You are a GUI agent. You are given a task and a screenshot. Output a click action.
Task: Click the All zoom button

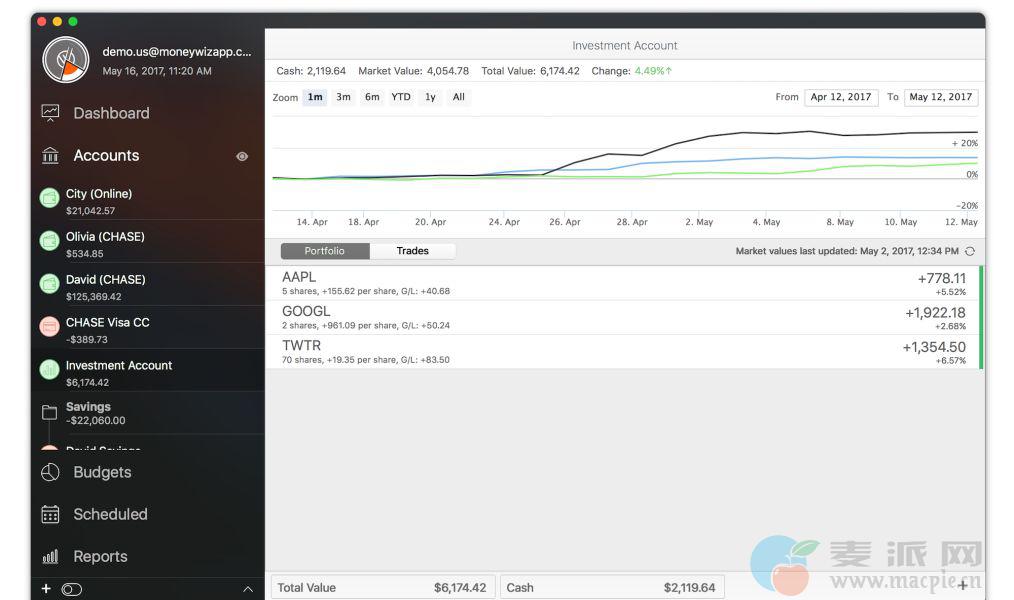pyautogui.click(x=458, y=97)
